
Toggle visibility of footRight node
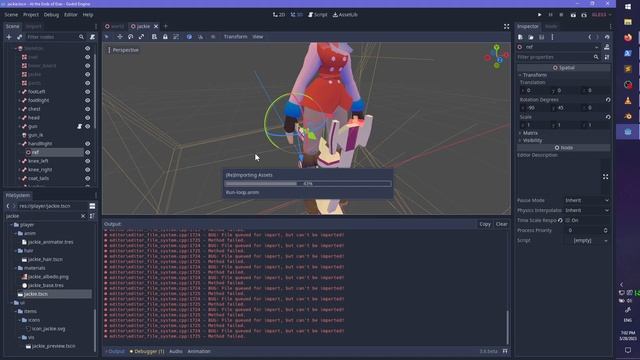coord(87,100)
